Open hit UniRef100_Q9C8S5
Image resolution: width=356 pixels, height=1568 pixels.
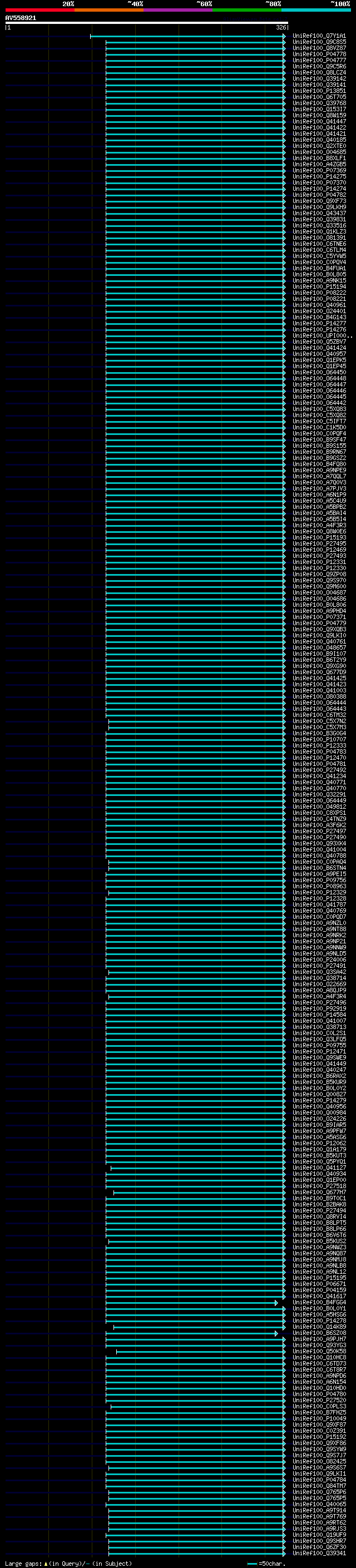tap(319, 42)
